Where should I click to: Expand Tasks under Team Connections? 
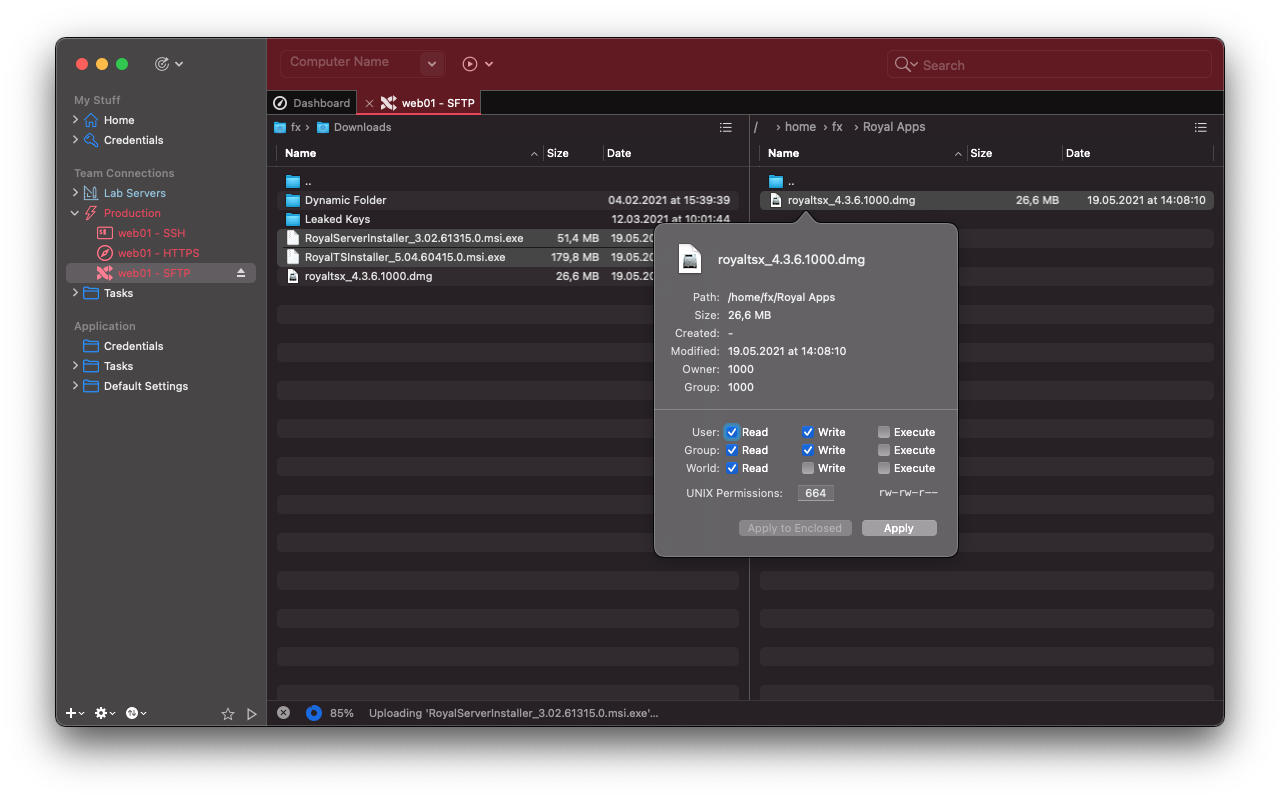(74, 292)
